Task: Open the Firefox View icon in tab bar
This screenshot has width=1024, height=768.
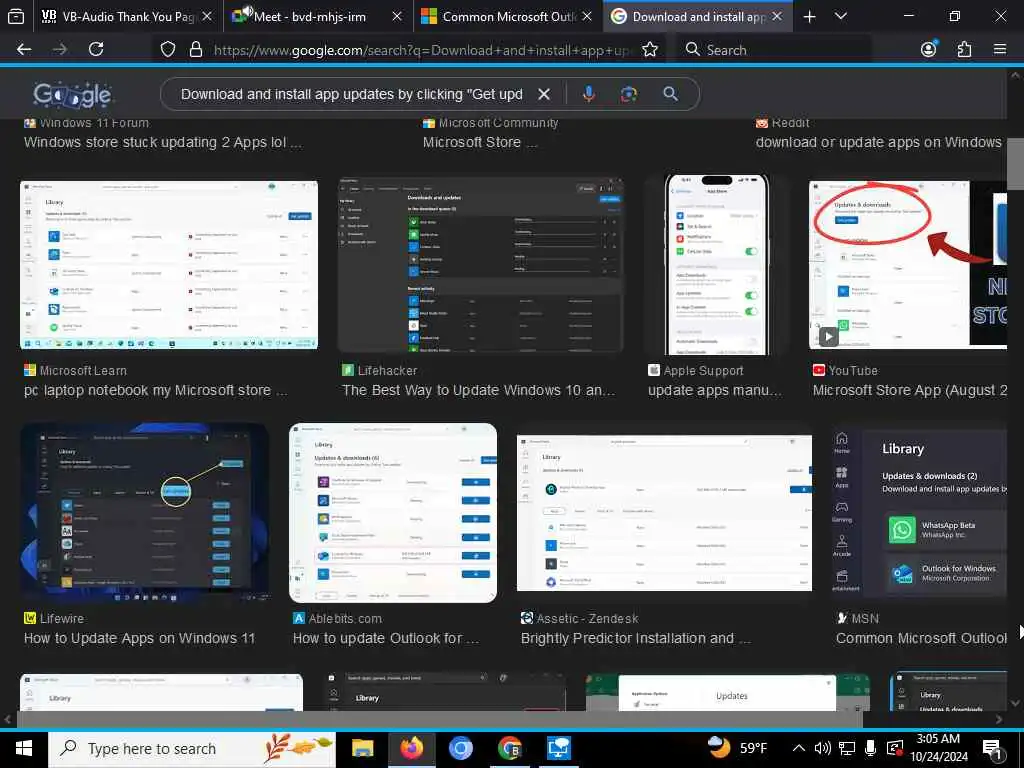Action: [x=16, y=16]
